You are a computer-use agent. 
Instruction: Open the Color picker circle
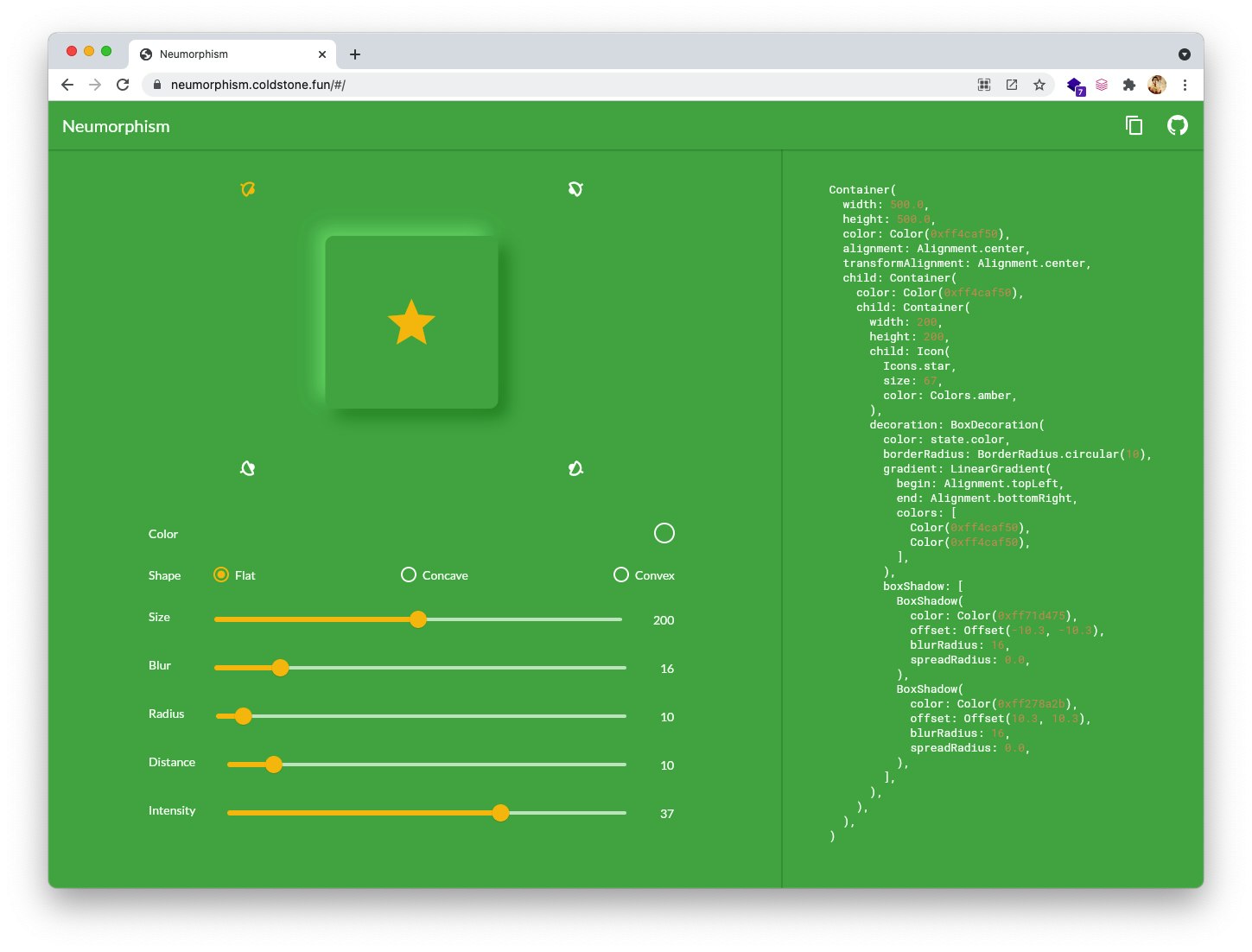pyautogui.click(x=664, y=533)
